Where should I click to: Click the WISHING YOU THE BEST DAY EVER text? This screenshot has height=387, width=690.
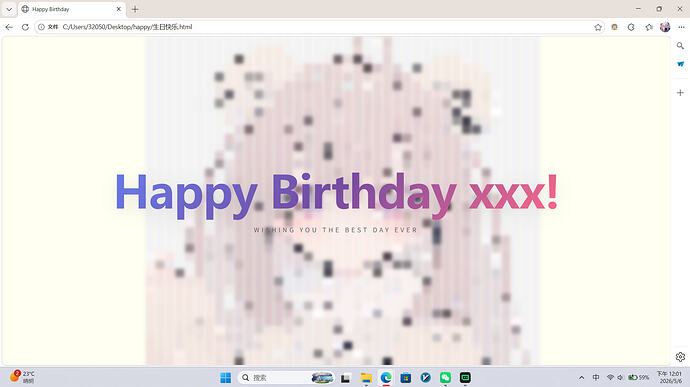click(x=335, y=230)
